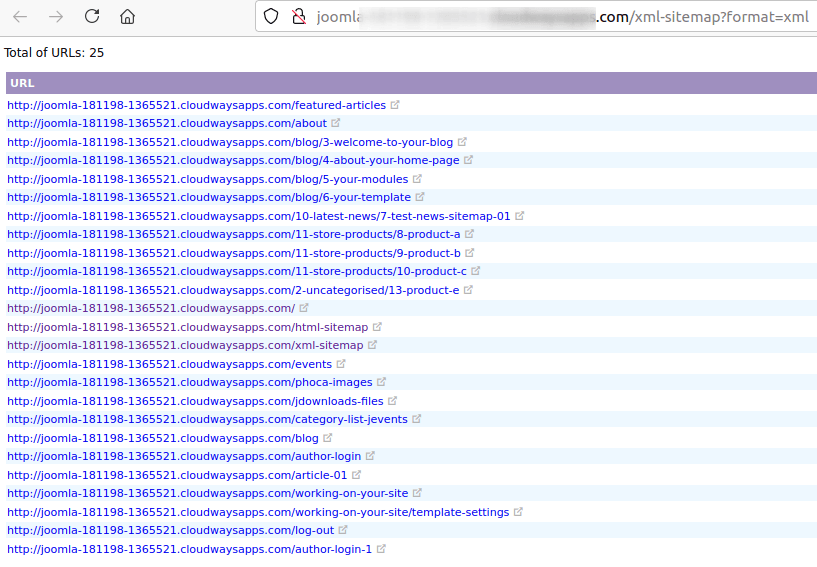Open the /working-on-your-site link

pos(207,494)
